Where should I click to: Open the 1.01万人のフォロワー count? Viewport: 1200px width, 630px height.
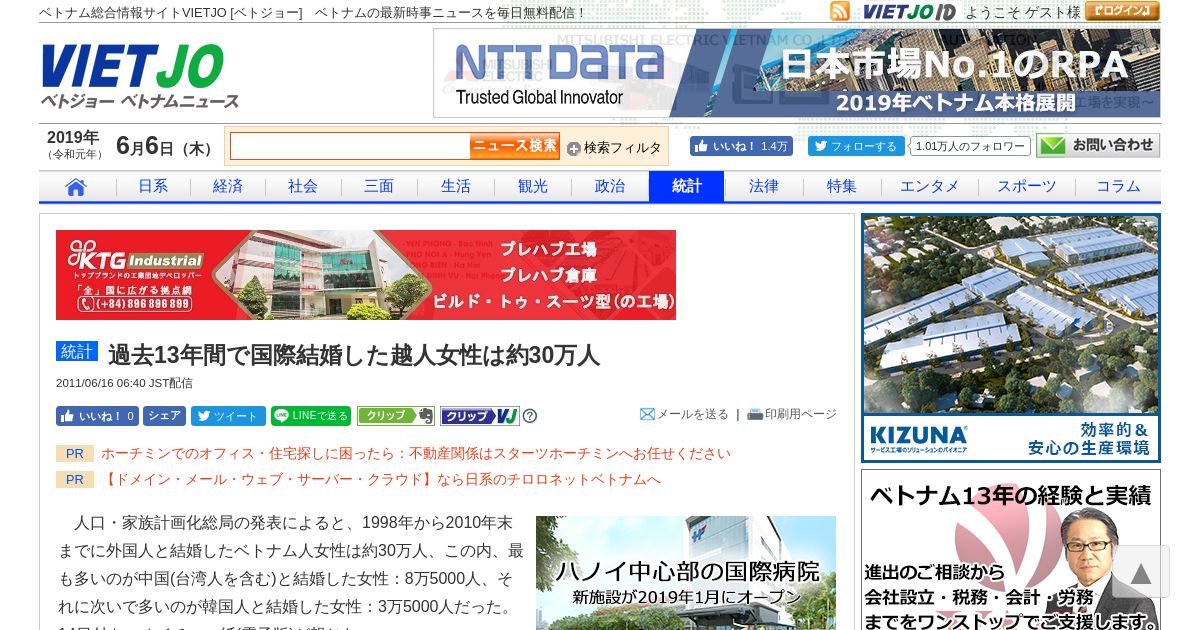click(x=970, y=146)
